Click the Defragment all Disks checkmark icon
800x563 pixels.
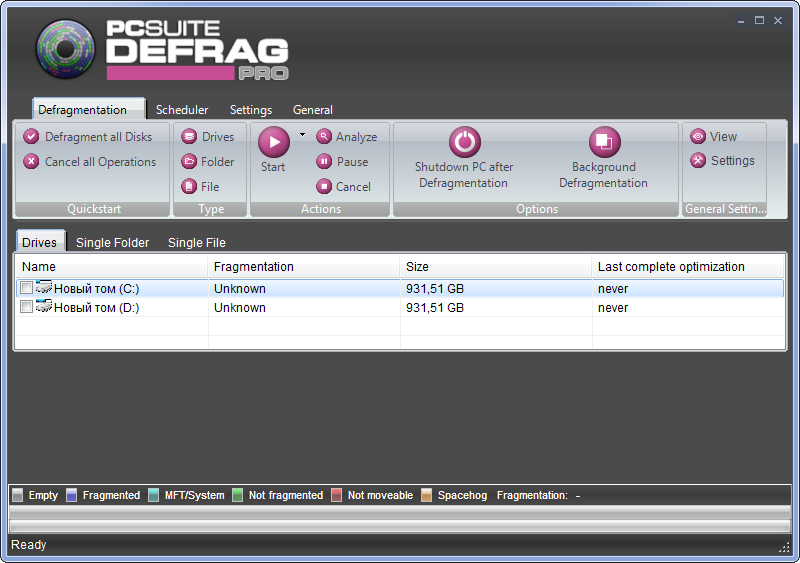(x=31, y=136)
